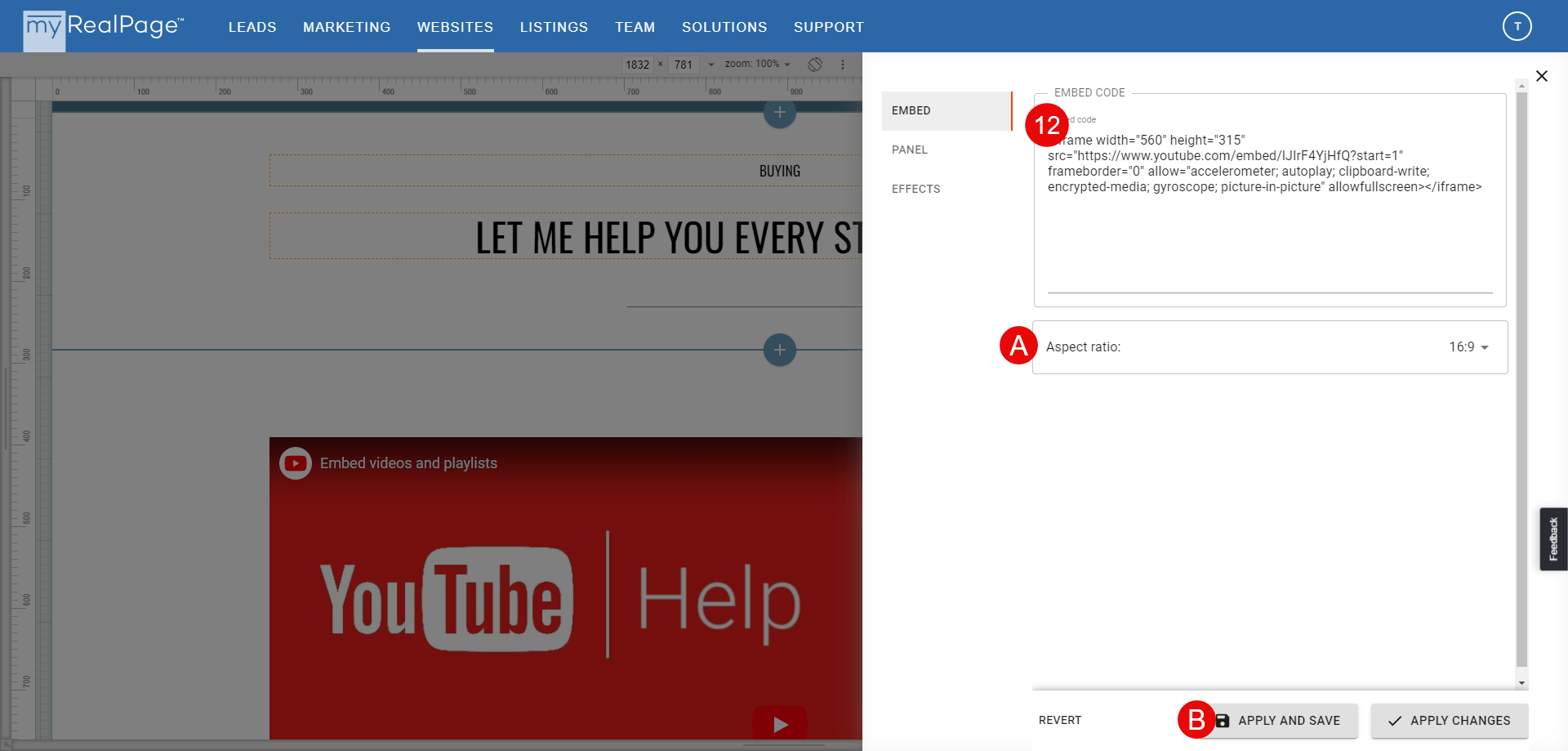
Task: Click the Embed videos and playlists title
Action: (408, 463)
